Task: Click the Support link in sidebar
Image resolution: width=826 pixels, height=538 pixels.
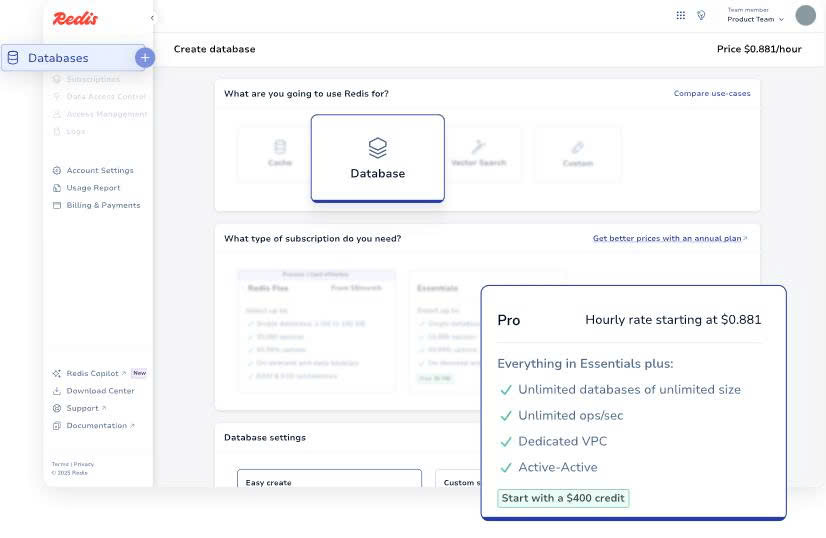Action: tap(83, 408)
